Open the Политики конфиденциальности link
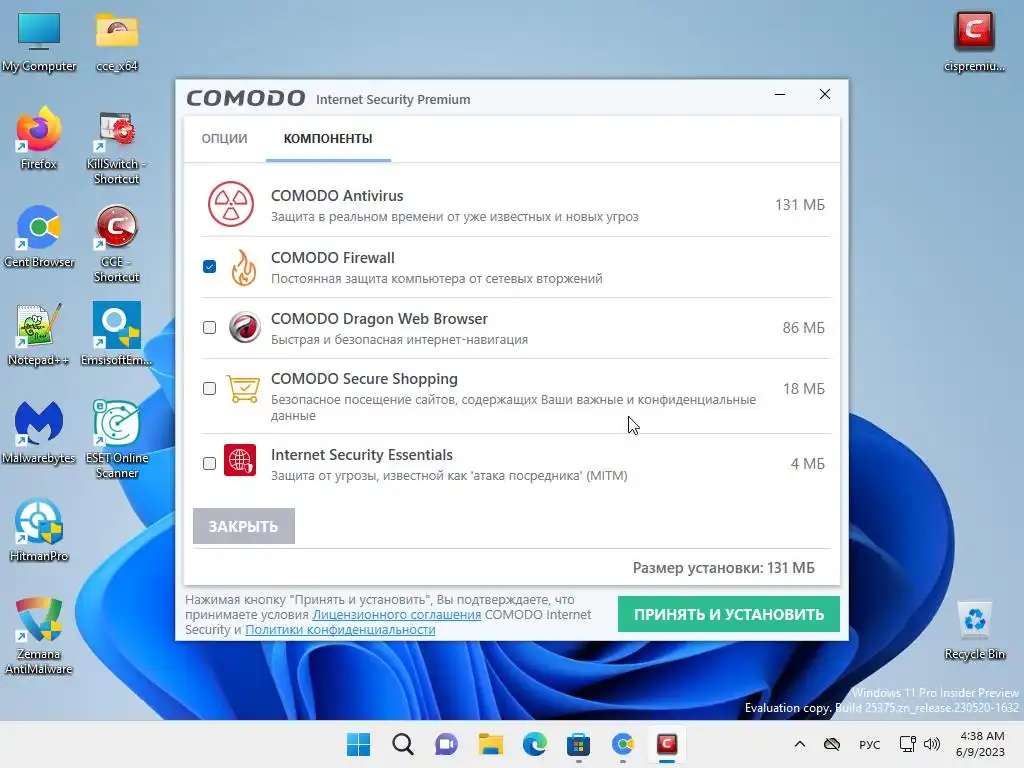The width and height of the screenshot is (1024, 768). tap(340, 630)
